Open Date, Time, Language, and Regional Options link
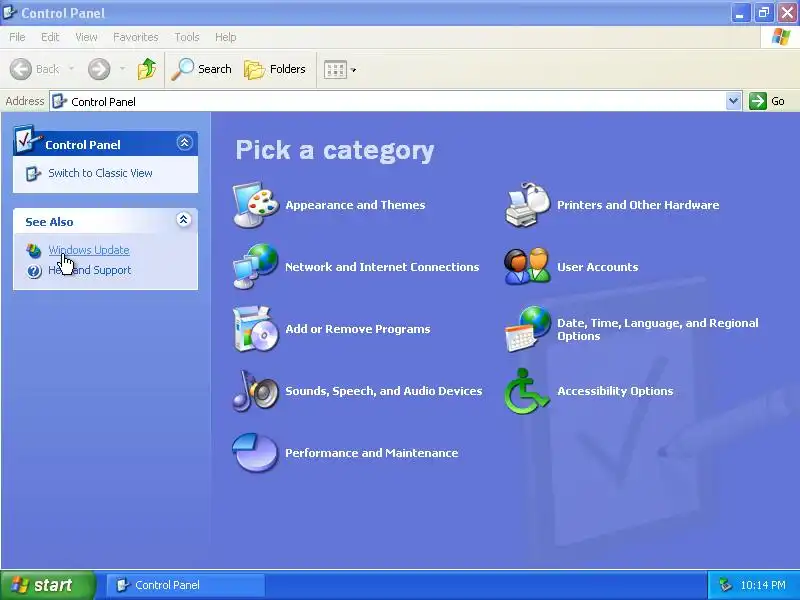Viewport: 800px width, 600px height. [x=658, y=330]
